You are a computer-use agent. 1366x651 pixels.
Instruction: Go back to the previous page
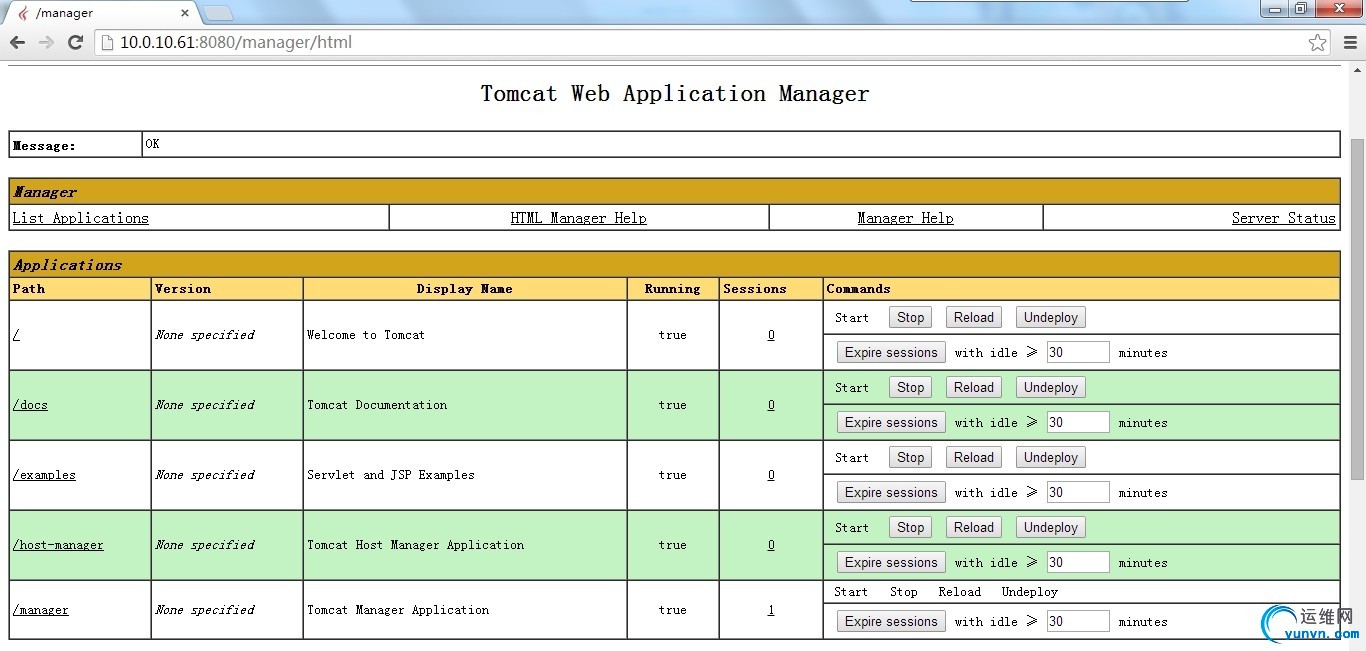17,42
